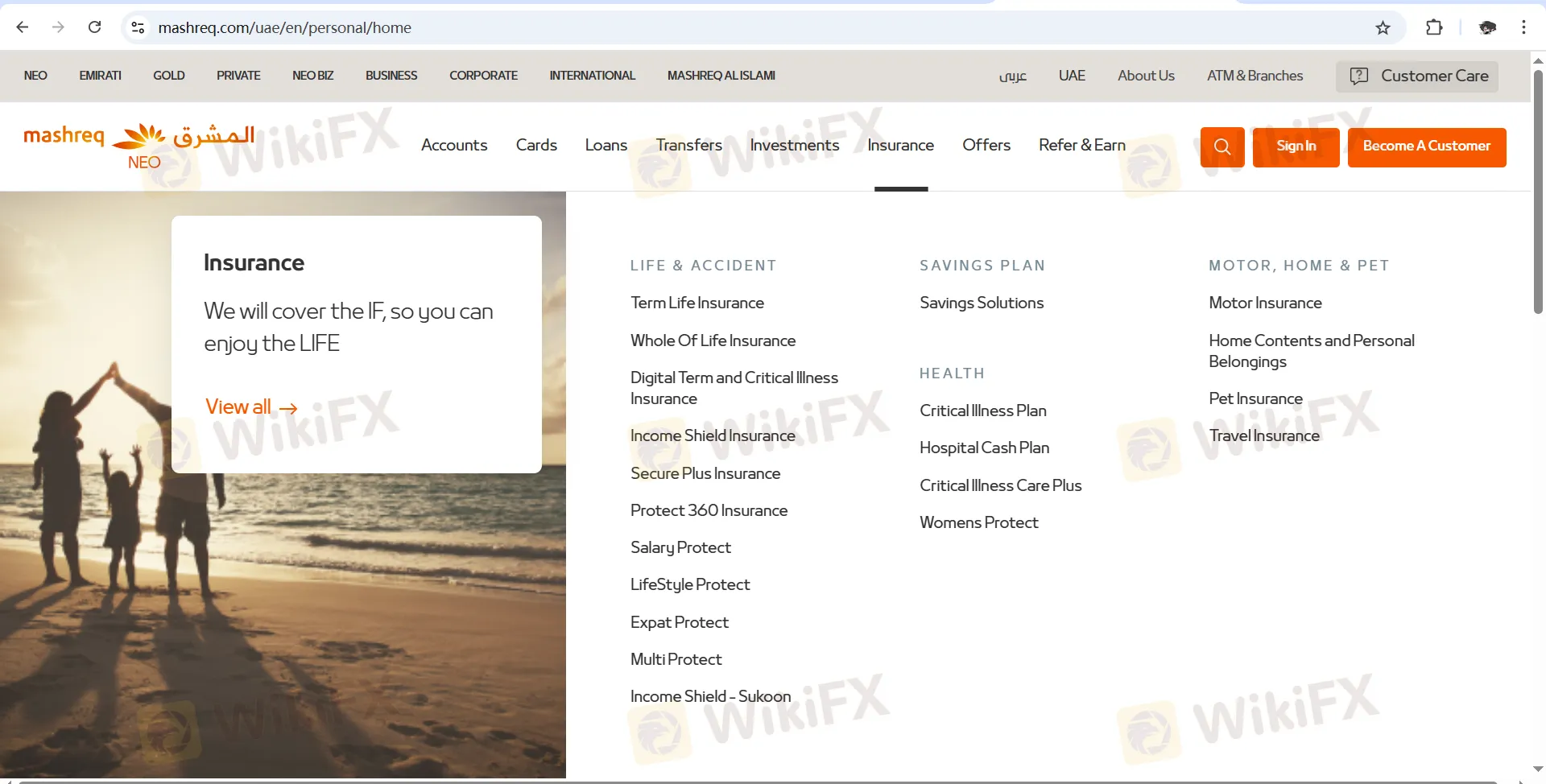Open the browser extensions puzzle icon
This screenshot has height=784, width=1546.
click(x=1434, y=27)
